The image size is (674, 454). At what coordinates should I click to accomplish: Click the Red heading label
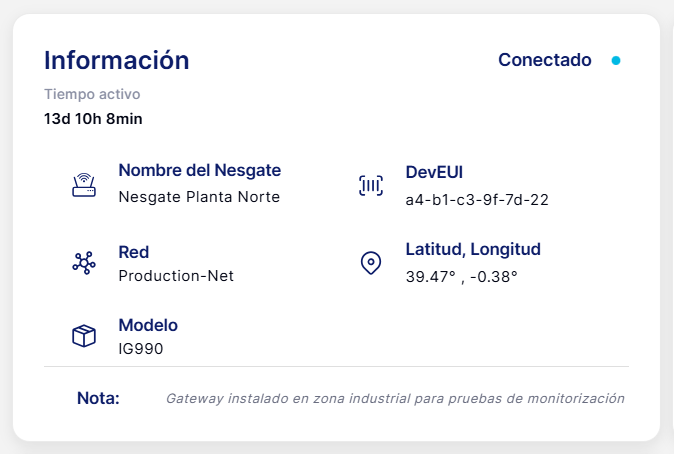tap(134, 252)
